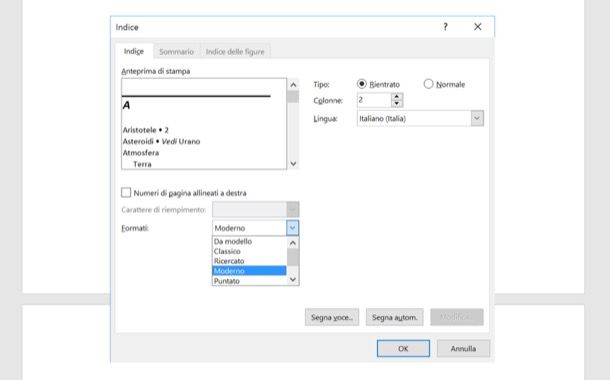610x380 pixels.
Task: Switch to the Sommario tab
Action: click(176, 51)
